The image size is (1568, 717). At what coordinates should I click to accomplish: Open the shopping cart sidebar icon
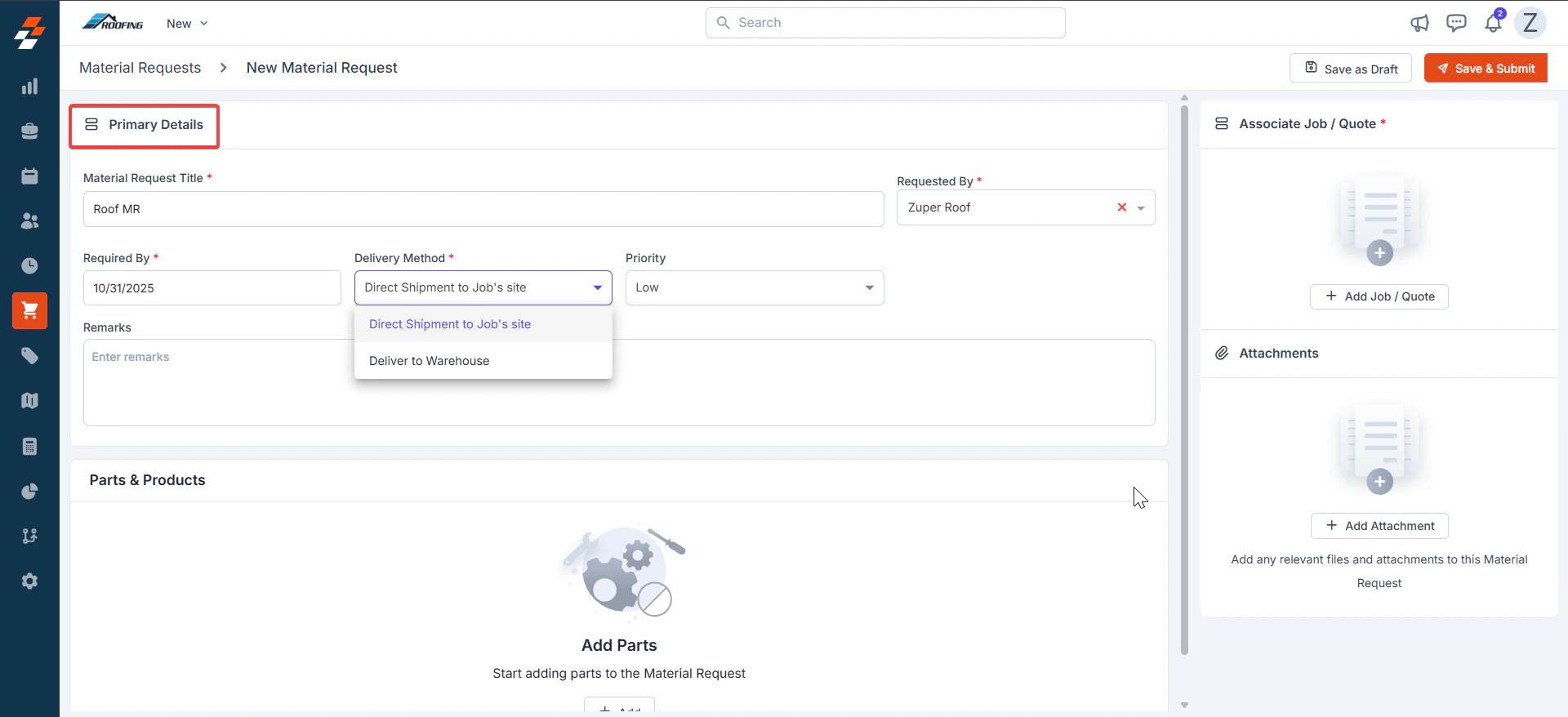click(29, 310)
